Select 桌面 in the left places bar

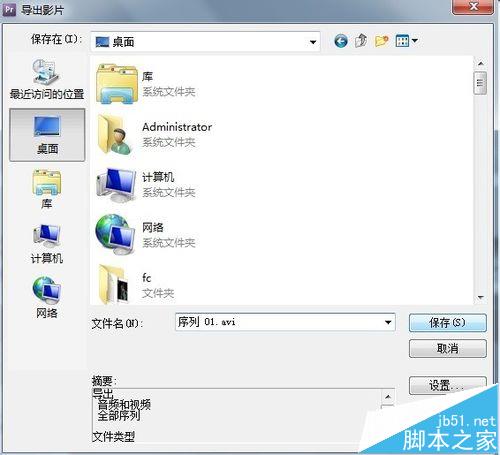47,135
